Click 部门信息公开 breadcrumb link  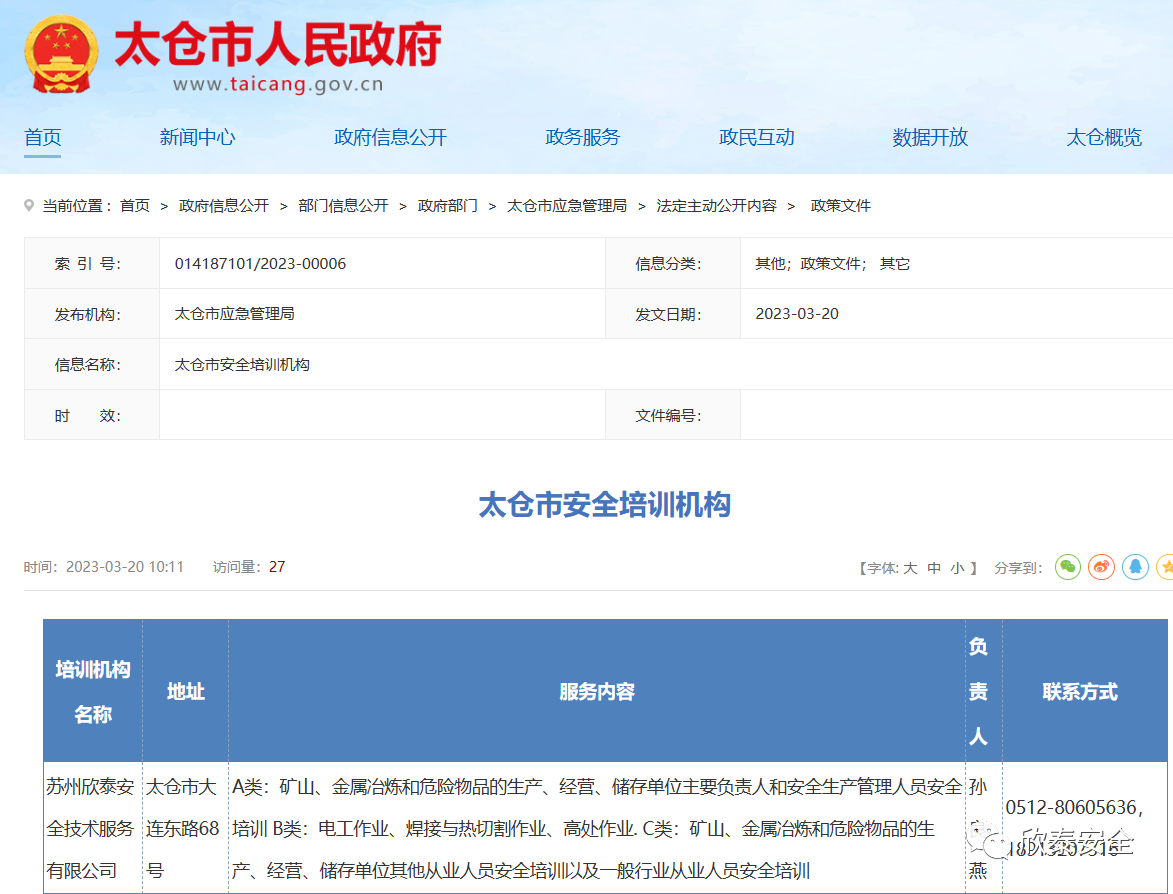tap(343, 206)
